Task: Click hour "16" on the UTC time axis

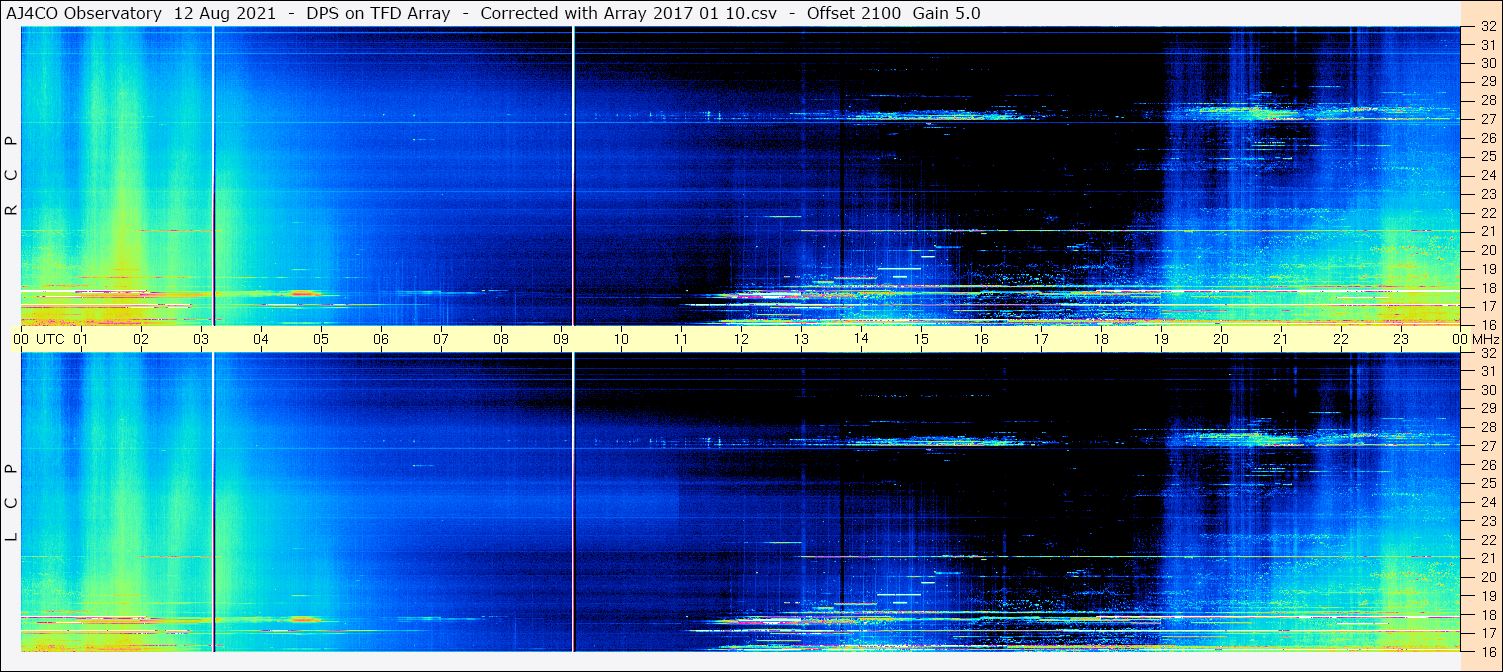Action: pyautogui.click(x=981, y=339)
